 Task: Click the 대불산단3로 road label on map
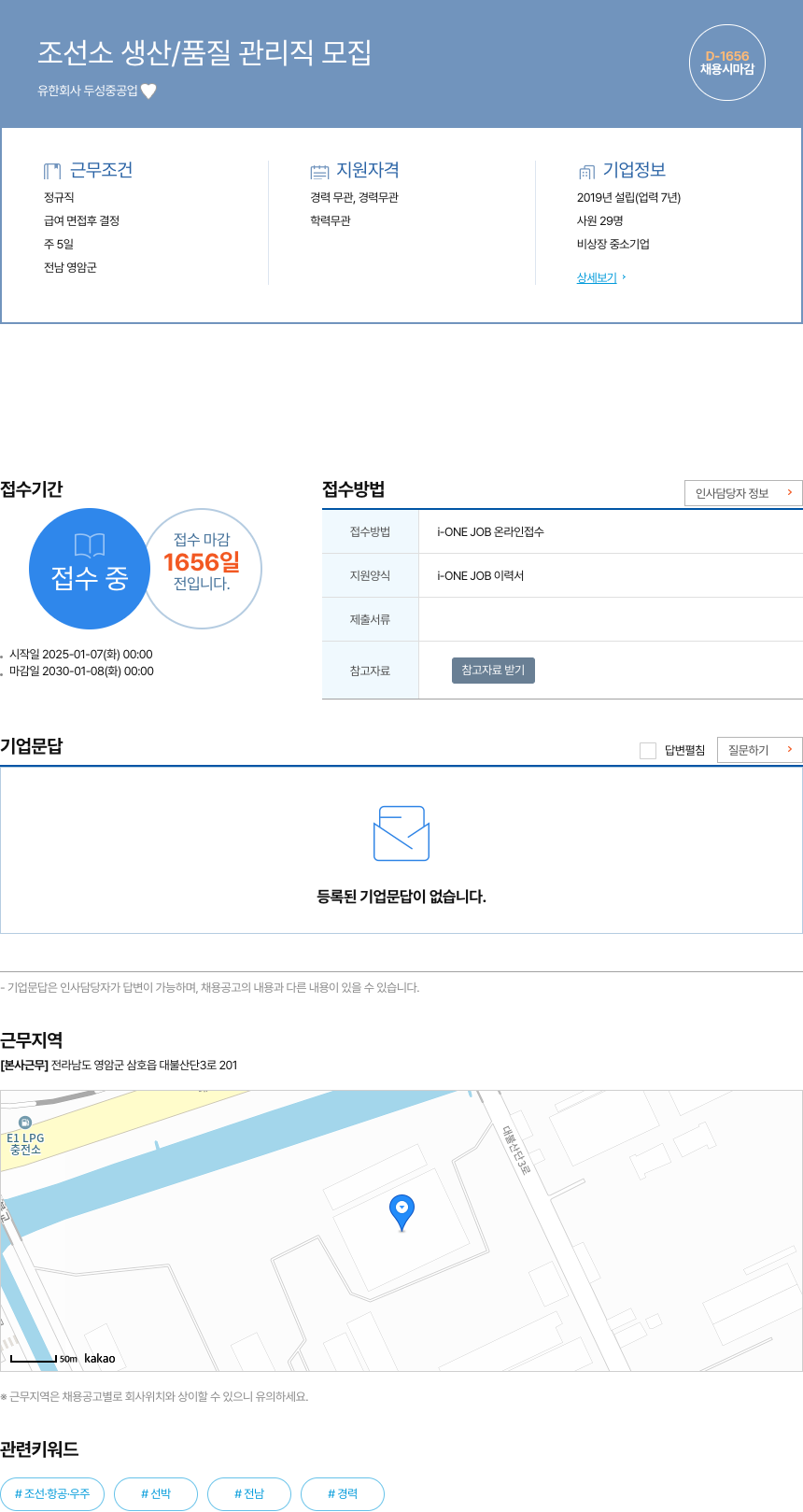point(516,1150)
